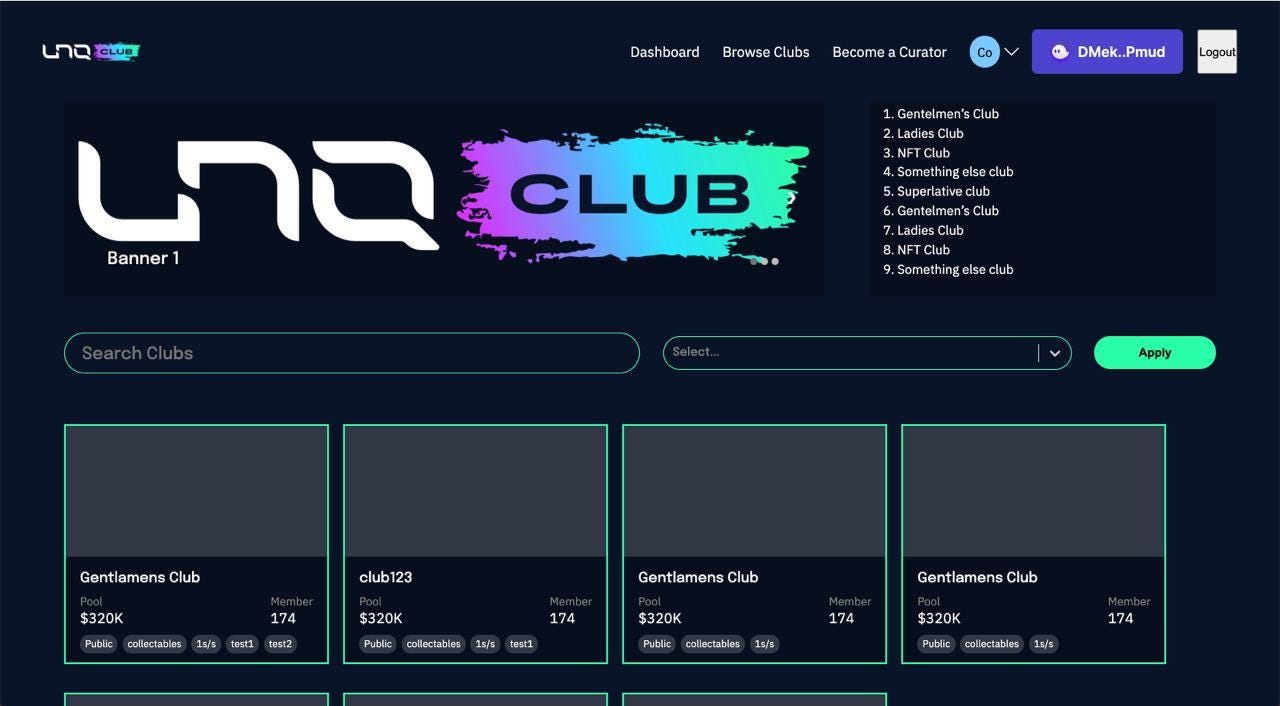The height and width of the screenshot is (706, 1280).
Task: Click the 'Co' profile avatar
Action: click(984, 52)
